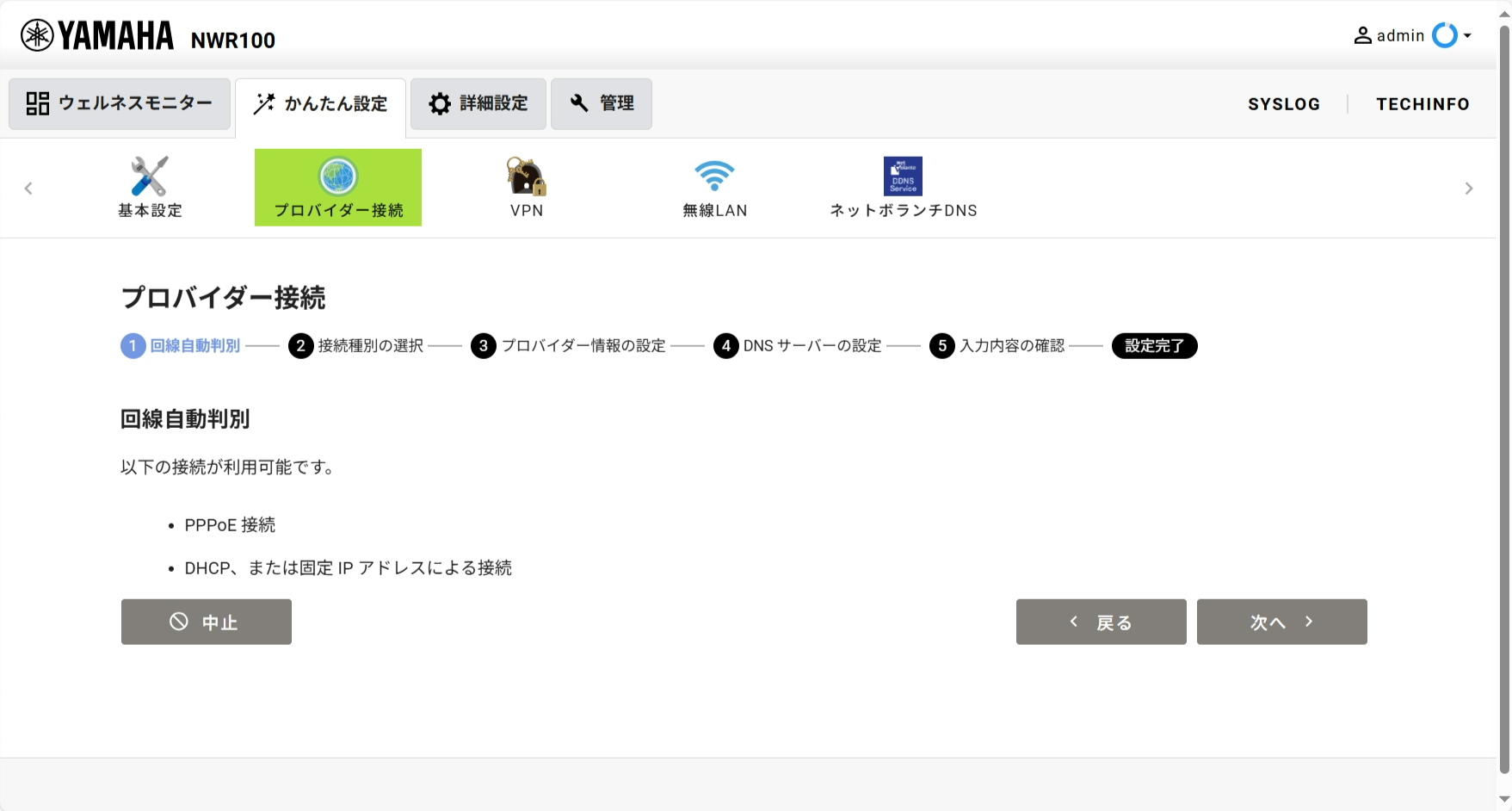Open the 無線LAN Wi-Fi icon

coord(714,176)
